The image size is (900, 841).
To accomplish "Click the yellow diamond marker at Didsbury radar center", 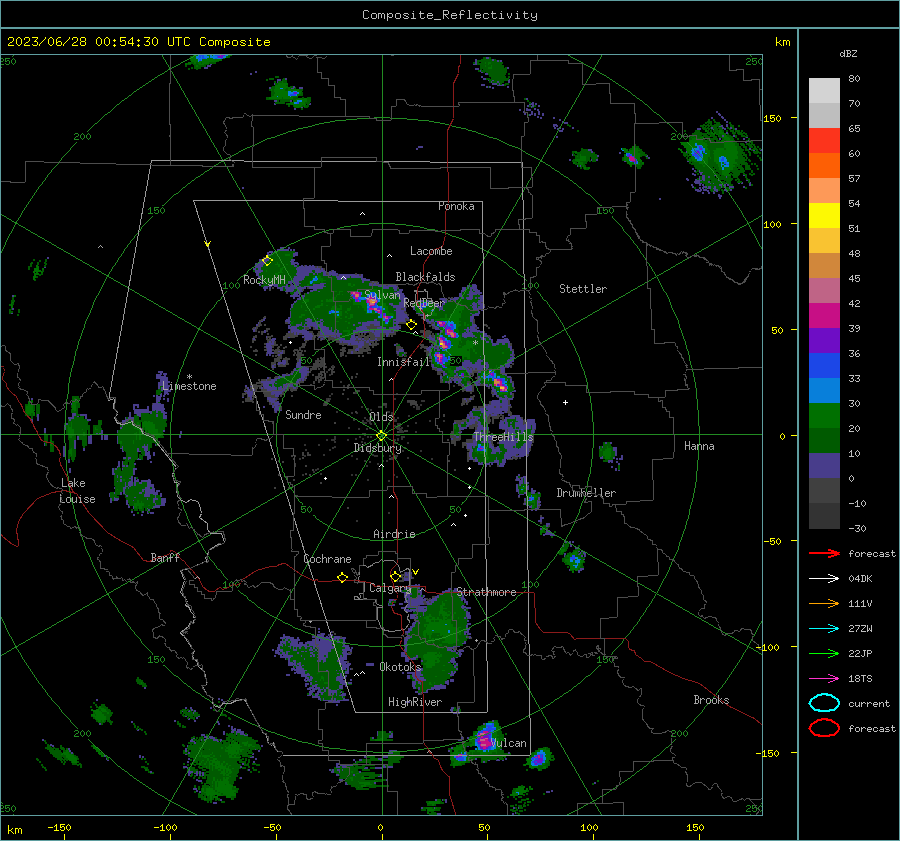I will point(381,436).
